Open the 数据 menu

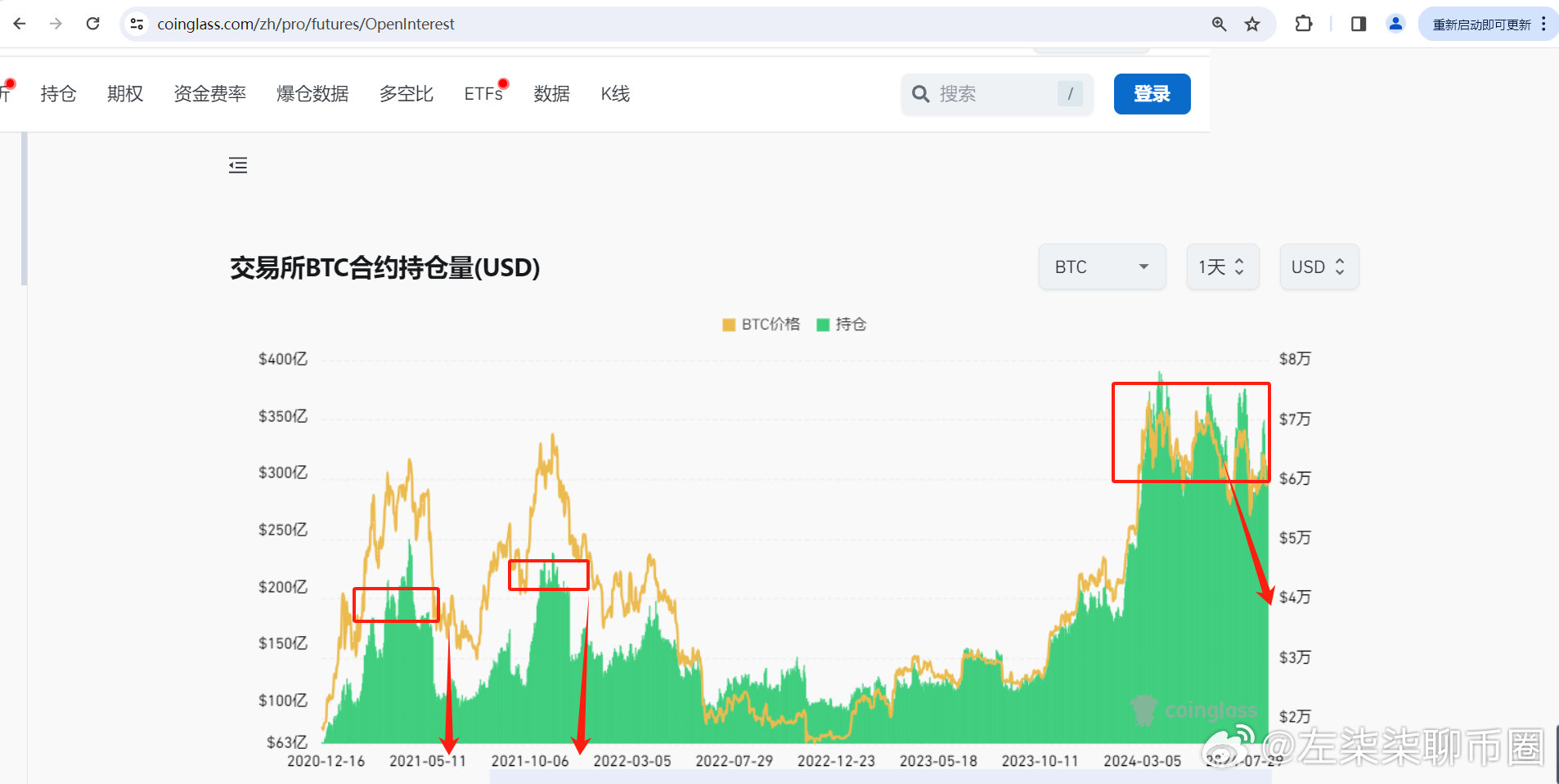pyautogui.click(x=552, y=94)
